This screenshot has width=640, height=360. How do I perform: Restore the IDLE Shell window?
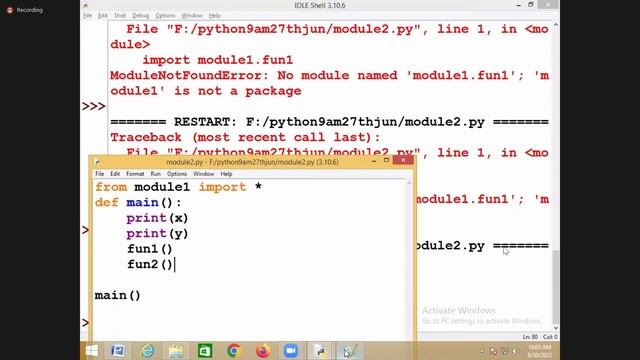tap(531, 5)
